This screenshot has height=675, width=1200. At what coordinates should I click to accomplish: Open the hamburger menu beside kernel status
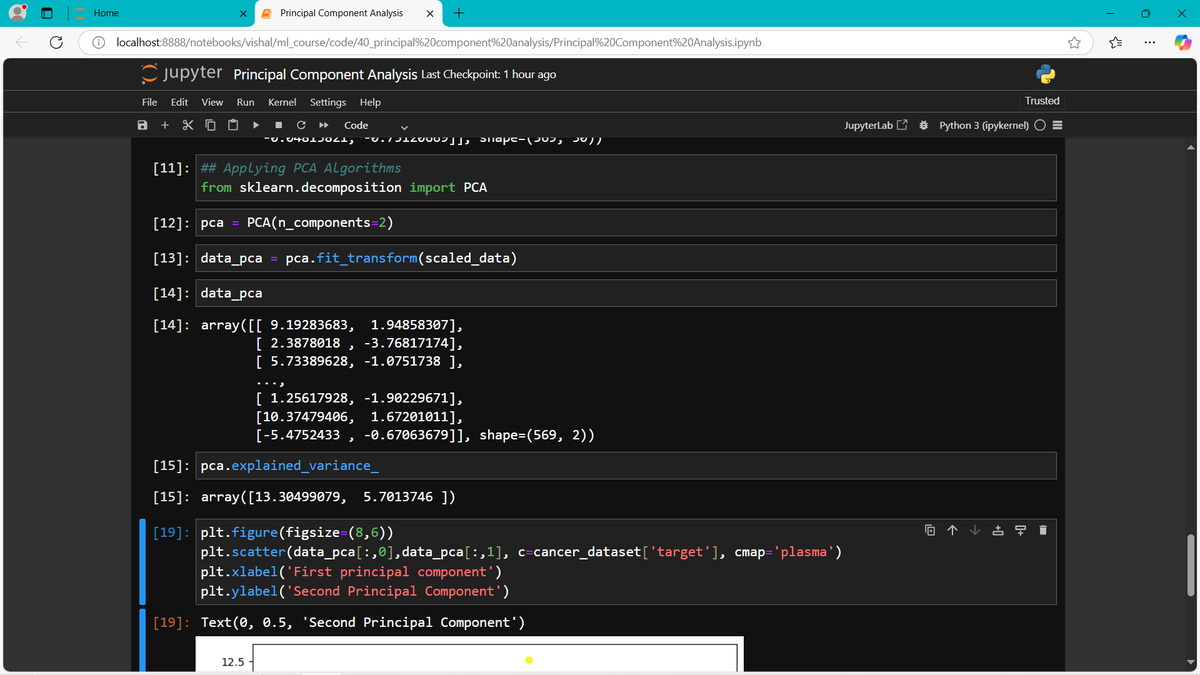(1057, 125)
